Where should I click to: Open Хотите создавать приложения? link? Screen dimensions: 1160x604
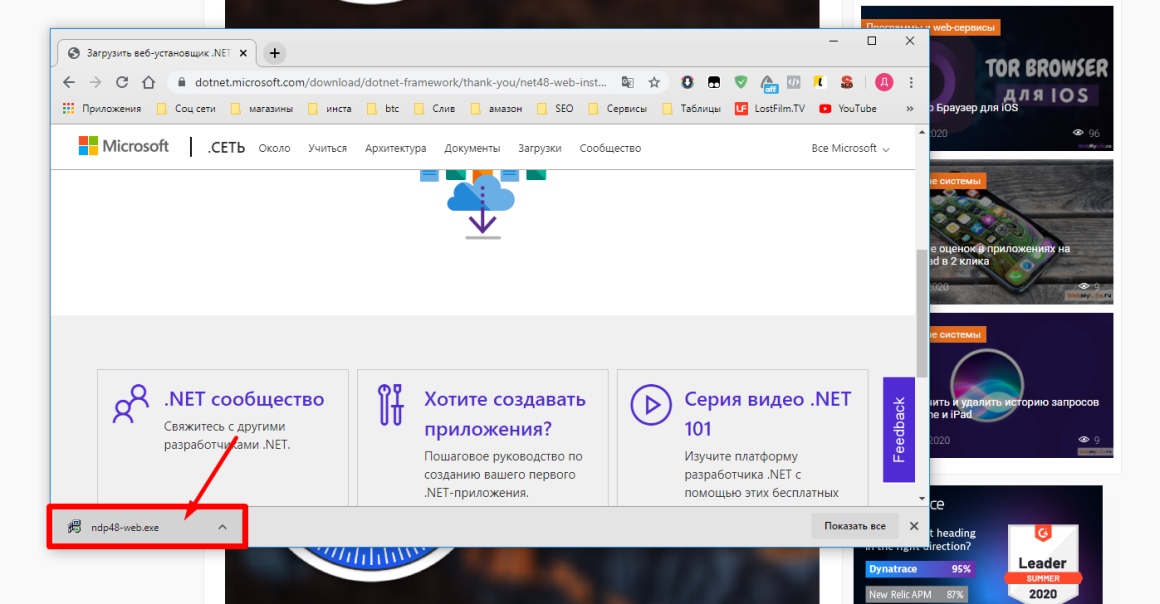pyautogui.click(x=505, y=414)
